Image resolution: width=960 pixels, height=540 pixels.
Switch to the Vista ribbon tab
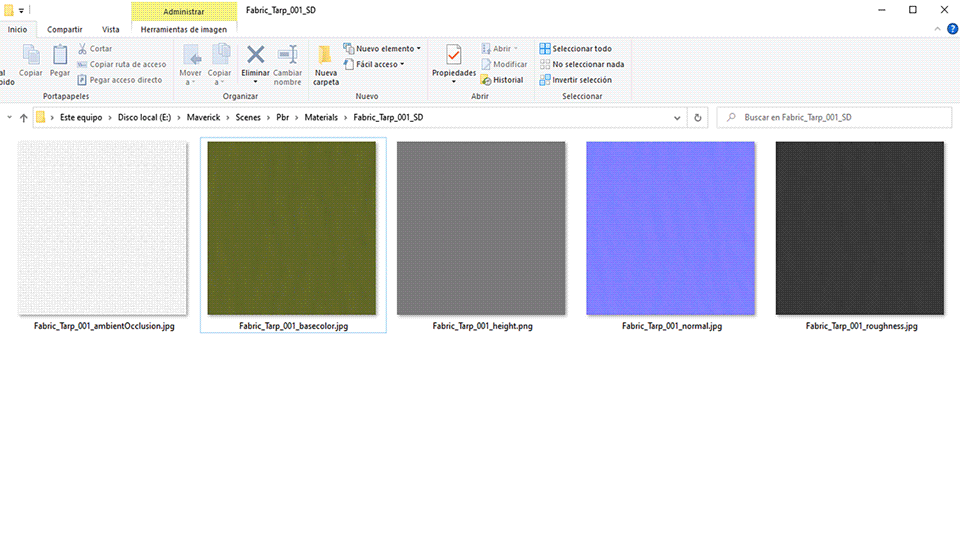[111, 30]
